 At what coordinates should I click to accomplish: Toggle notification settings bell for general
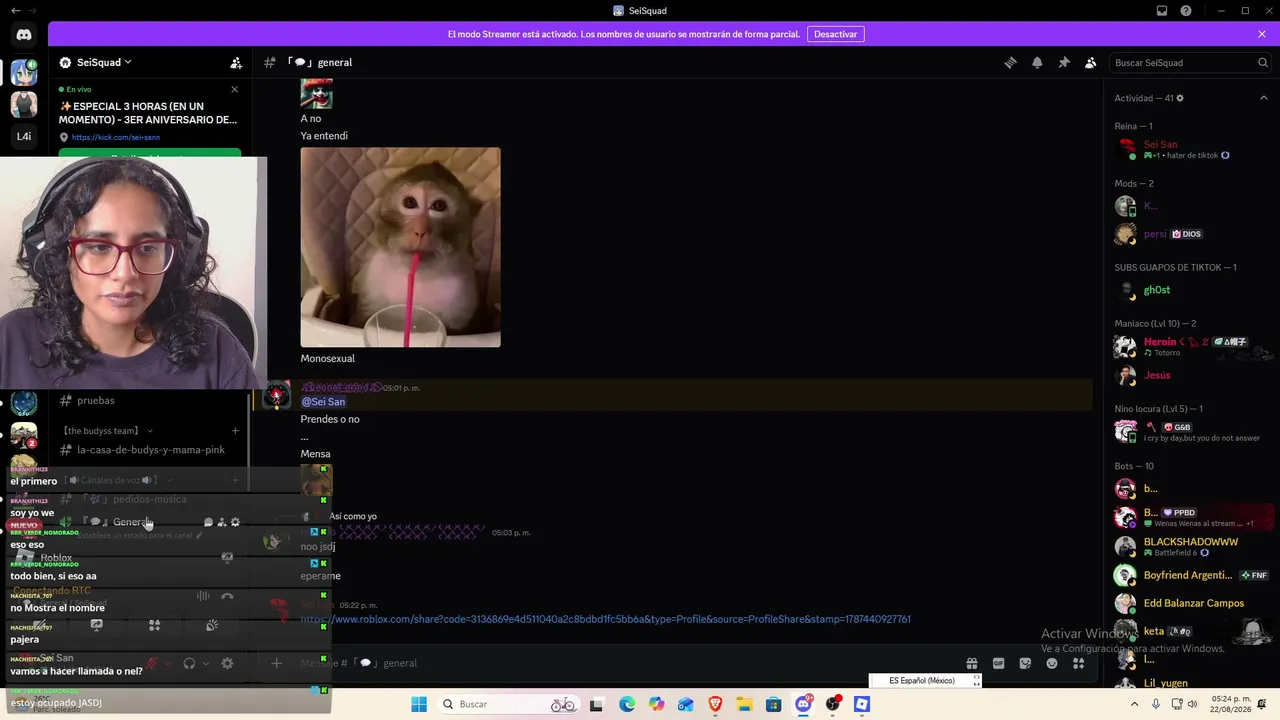pos(1037,62)
